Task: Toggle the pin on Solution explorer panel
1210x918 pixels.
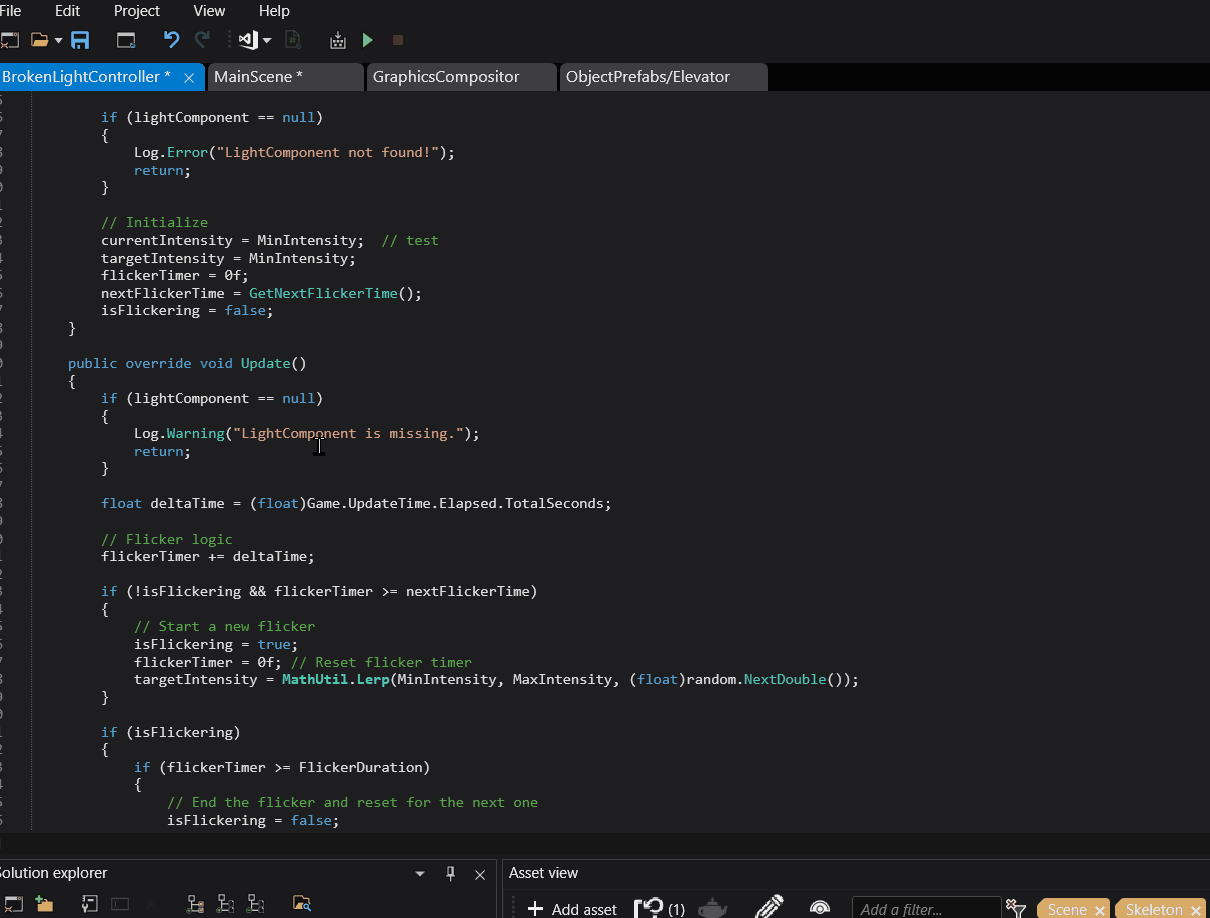Action: pos(450,873)
